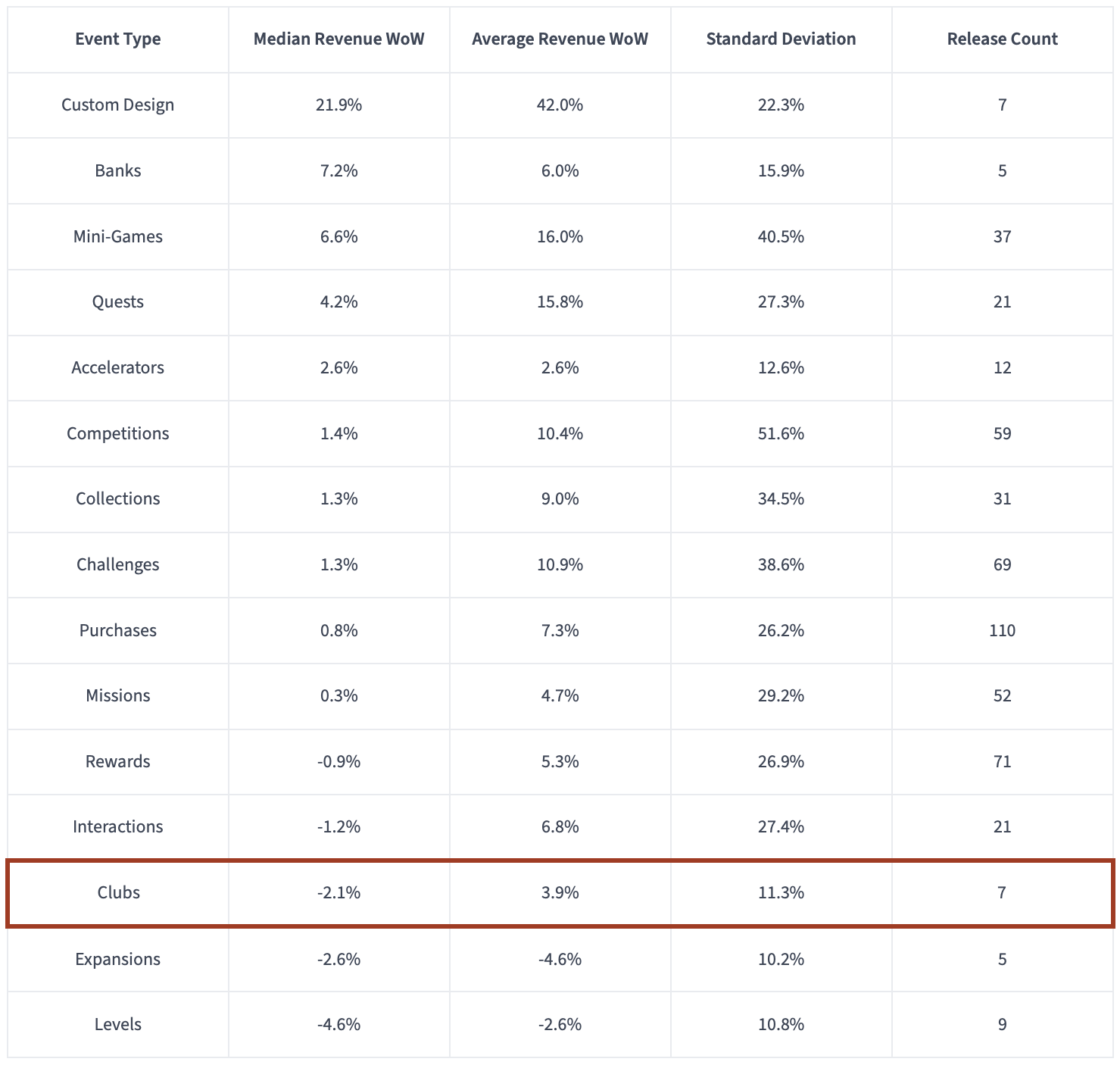Select the Levels row label

pos(118,1025)
